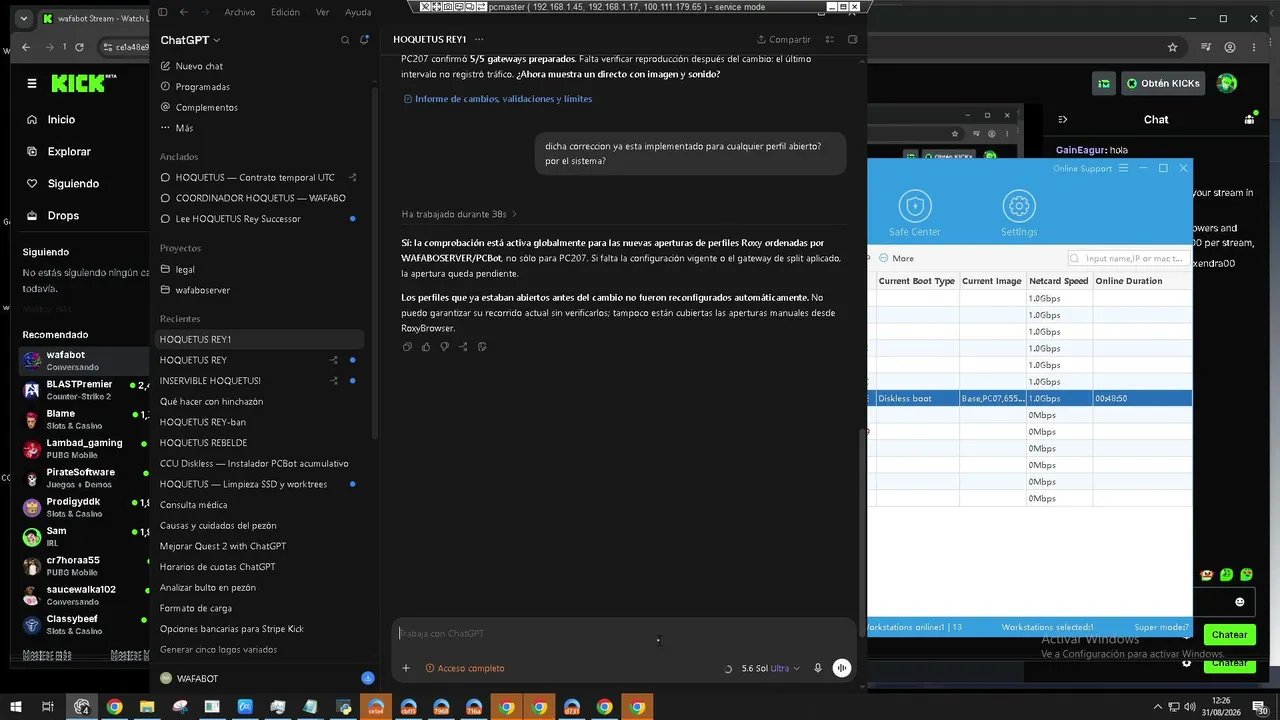
Task: Open the Chrome tab search dropdown arrow
Action: click(x=24, y=19)
